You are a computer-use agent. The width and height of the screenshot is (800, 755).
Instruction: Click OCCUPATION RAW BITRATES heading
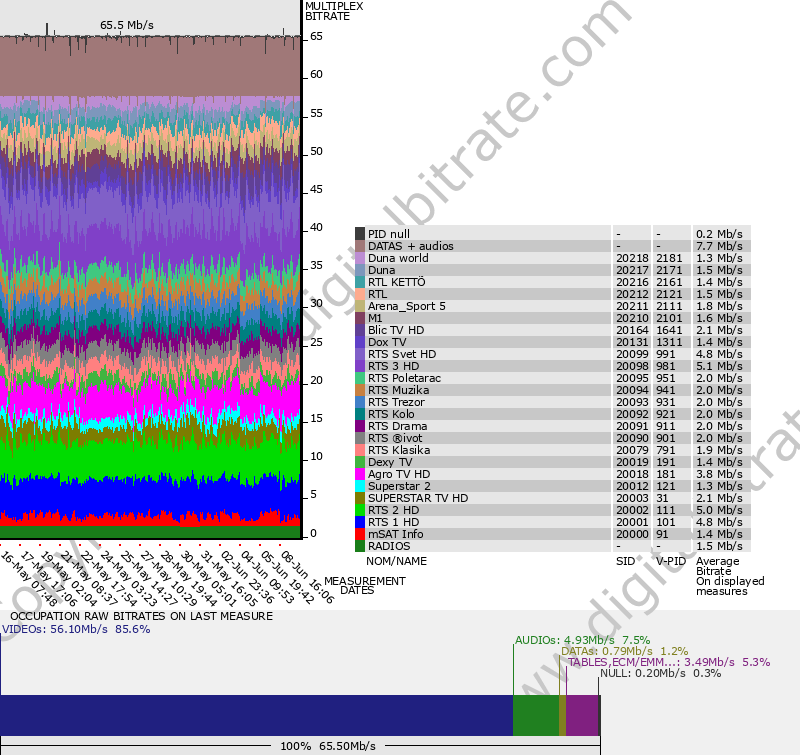pos(141,616)
